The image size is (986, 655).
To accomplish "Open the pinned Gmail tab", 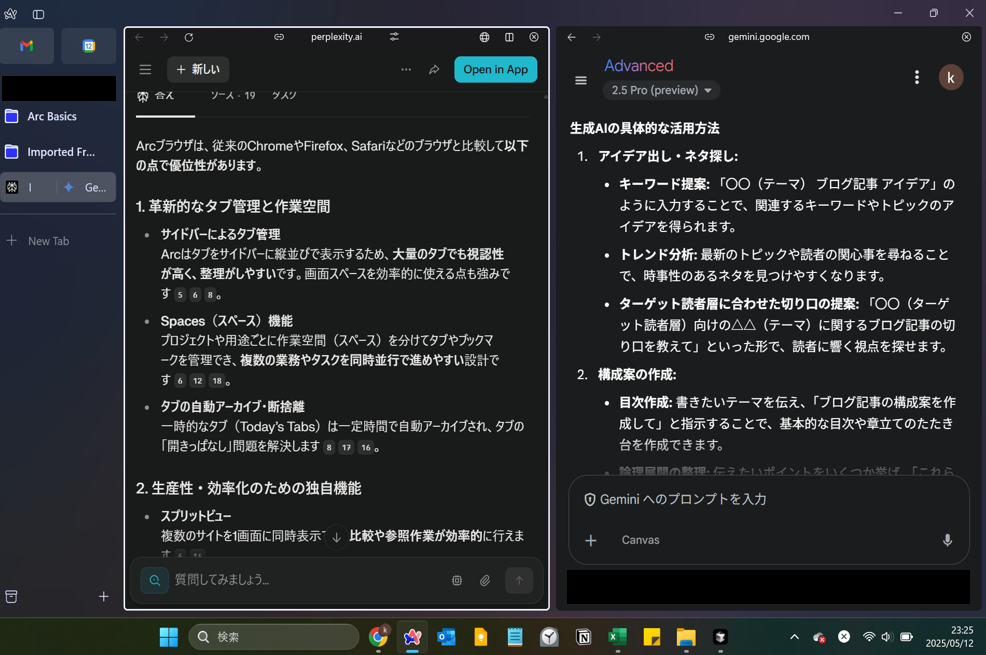I will [x=27, y=46].
